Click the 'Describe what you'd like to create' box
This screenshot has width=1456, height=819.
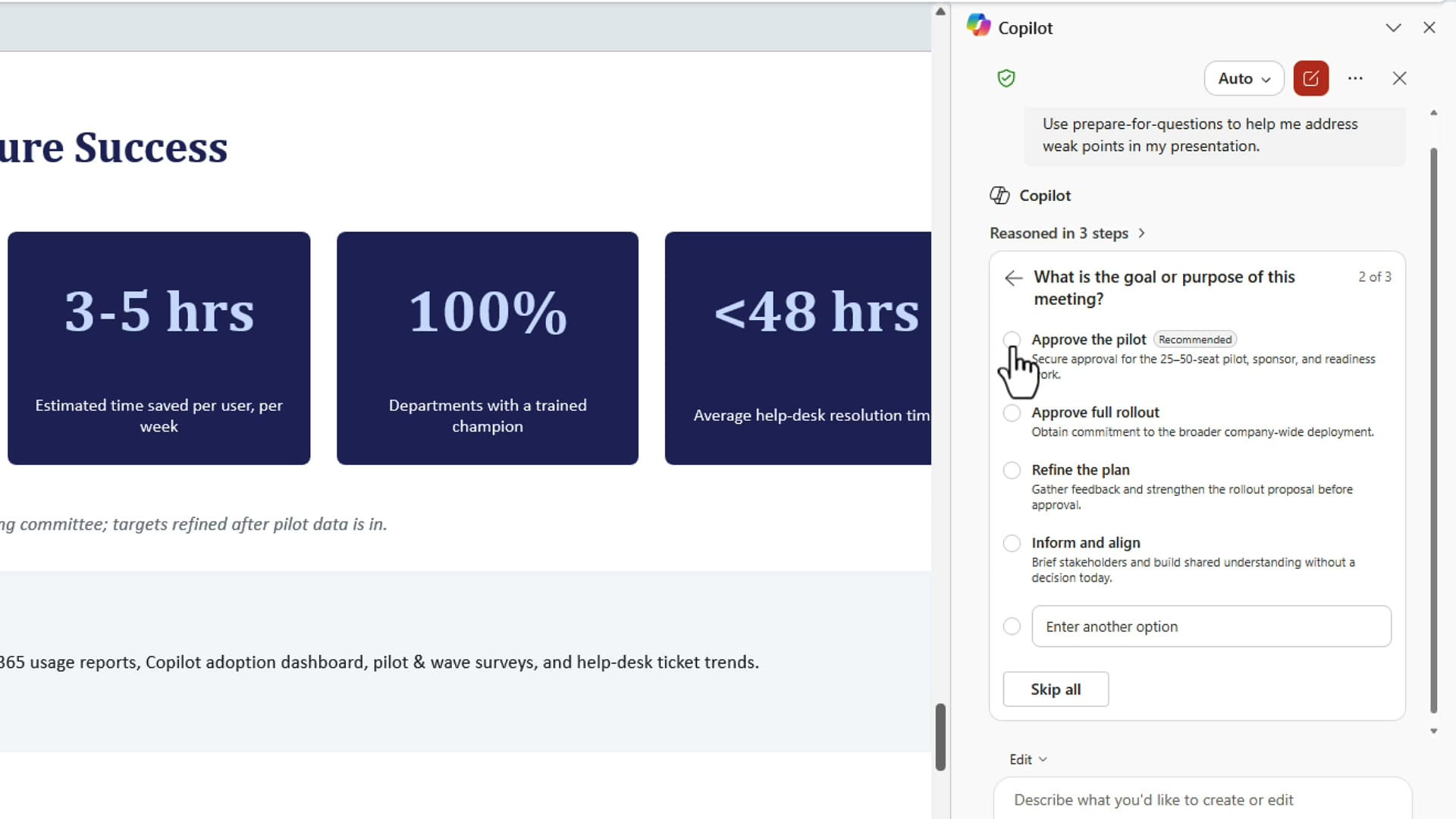tap(1203, 799)
